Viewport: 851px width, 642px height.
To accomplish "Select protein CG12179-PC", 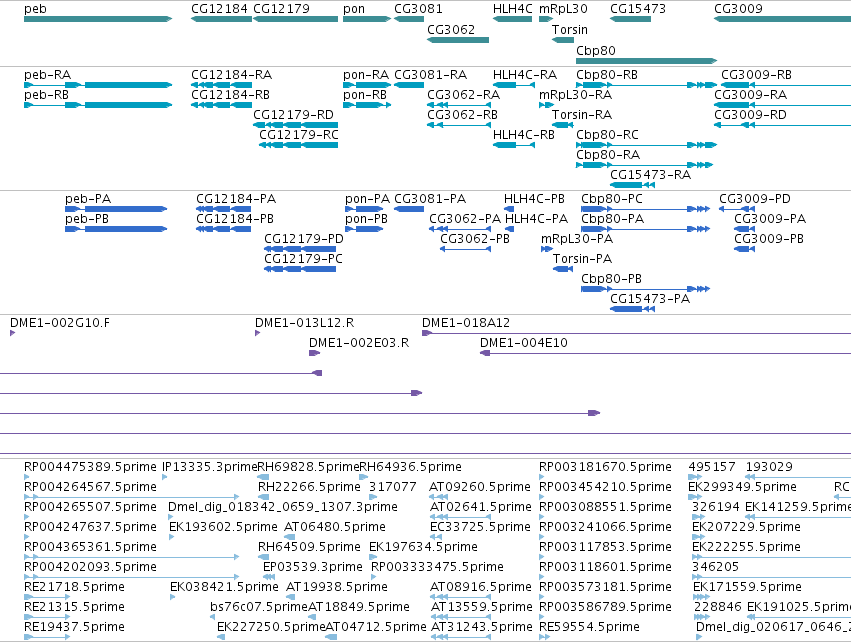I will click(x=303, y=259).
